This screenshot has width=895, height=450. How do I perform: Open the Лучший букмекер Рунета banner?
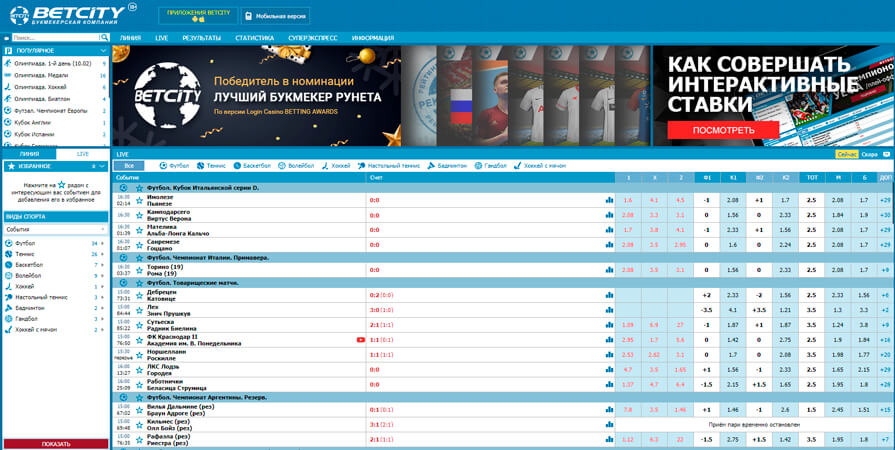coord(256,96)
